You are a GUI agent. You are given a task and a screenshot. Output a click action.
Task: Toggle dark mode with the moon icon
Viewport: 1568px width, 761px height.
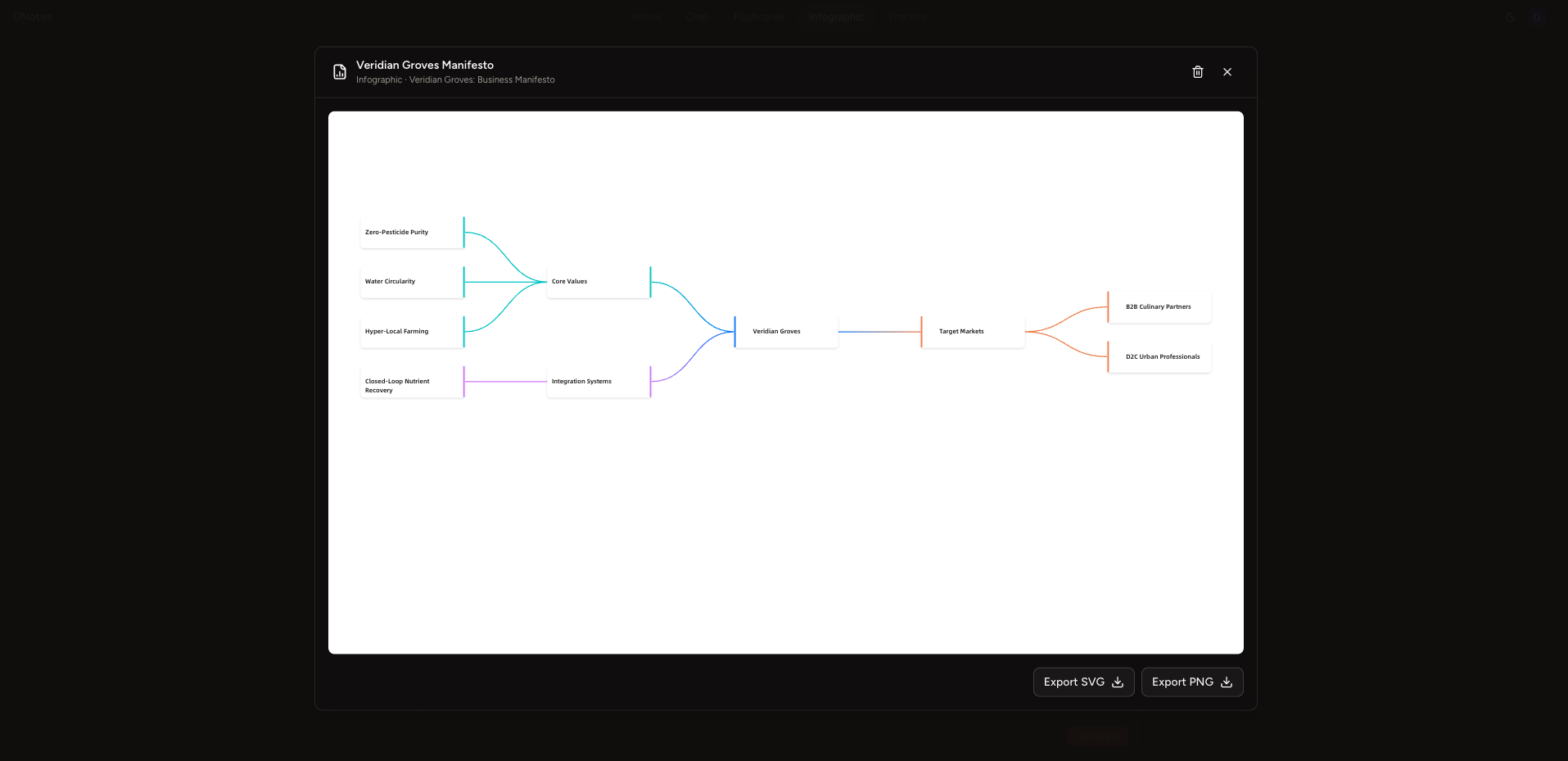point(1509,16)
